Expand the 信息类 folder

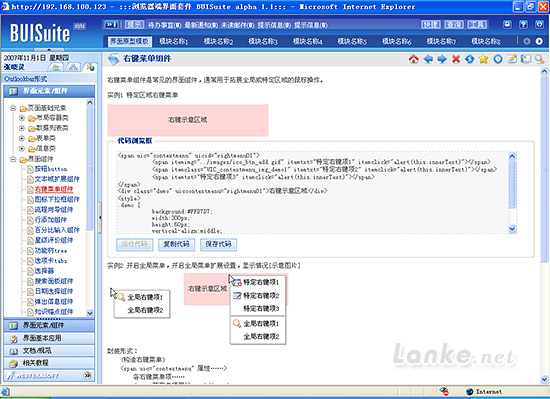click(22, 149)
